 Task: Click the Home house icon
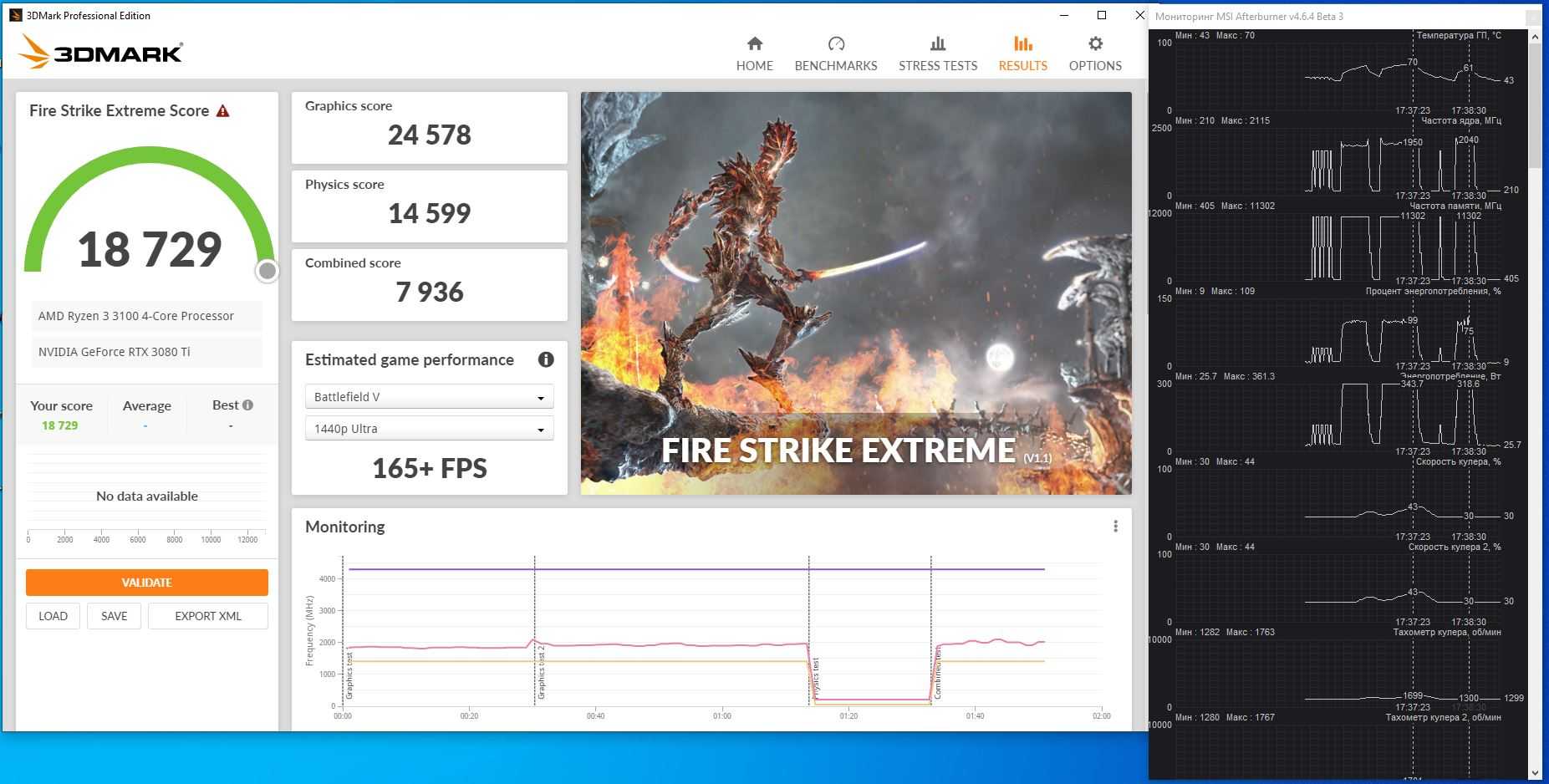pos(754,43)
